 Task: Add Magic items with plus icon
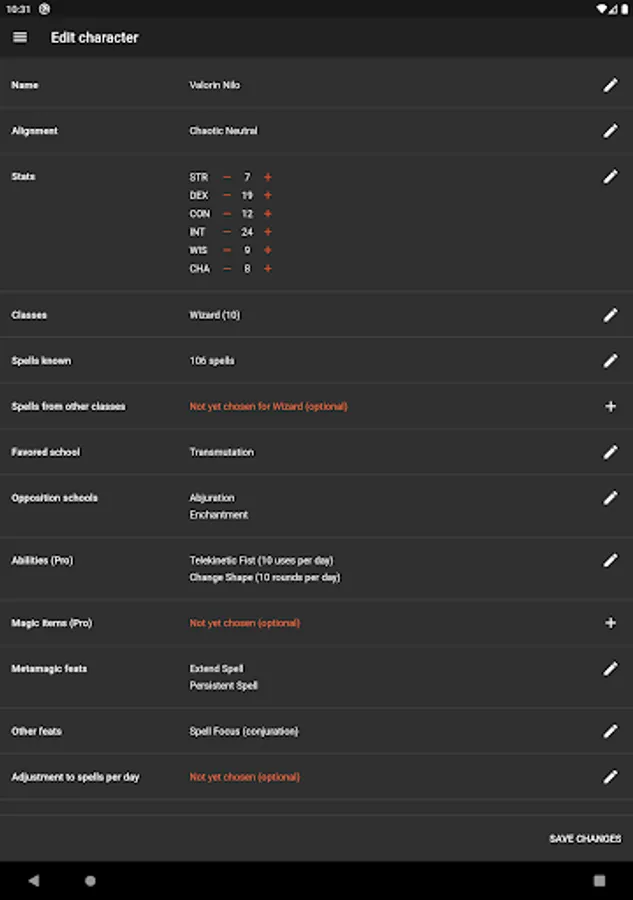(610, 623)
